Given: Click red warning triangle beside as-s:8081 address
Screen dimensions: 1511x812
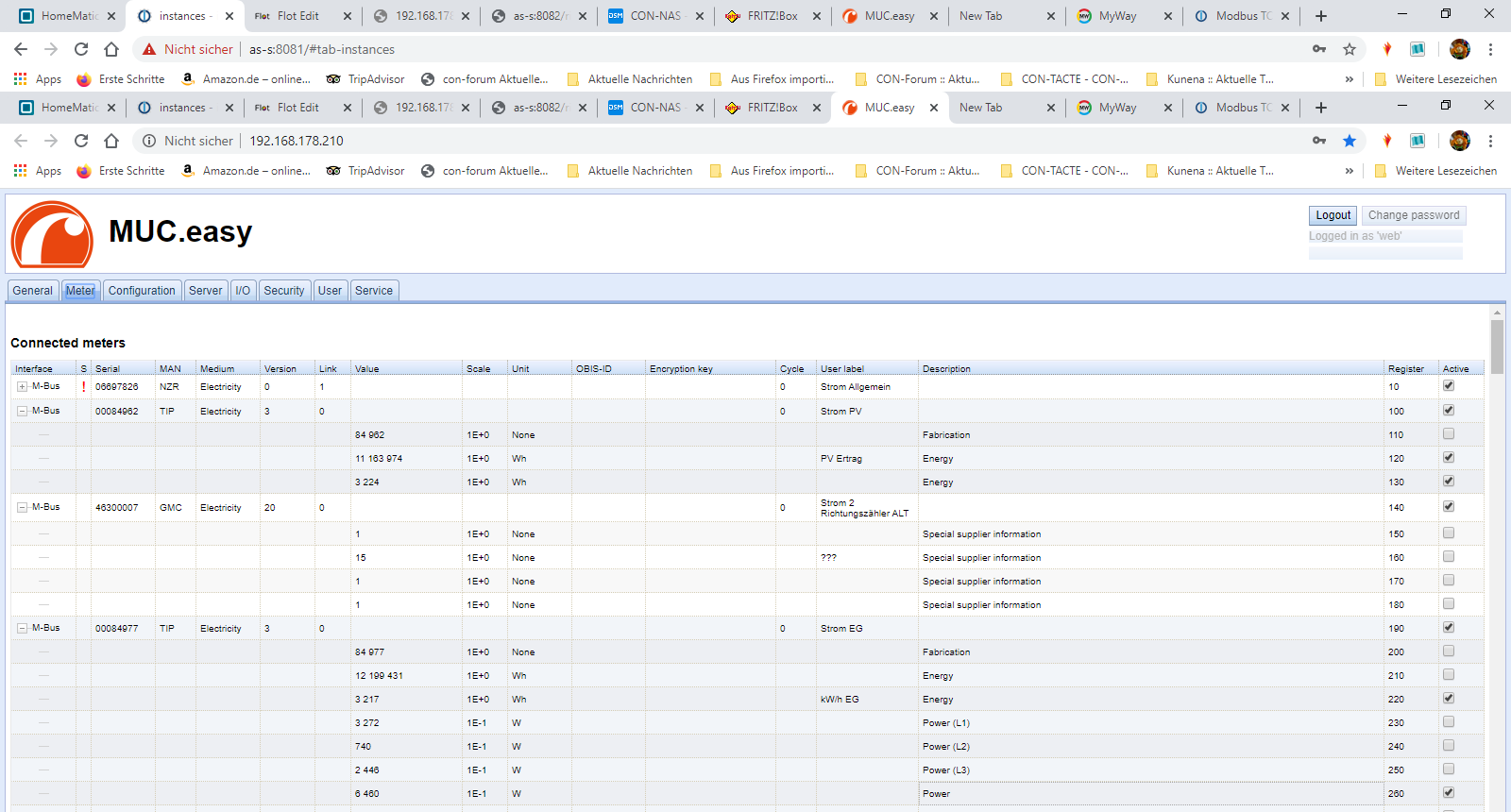Looking at the screenshot, I should 148,49.
